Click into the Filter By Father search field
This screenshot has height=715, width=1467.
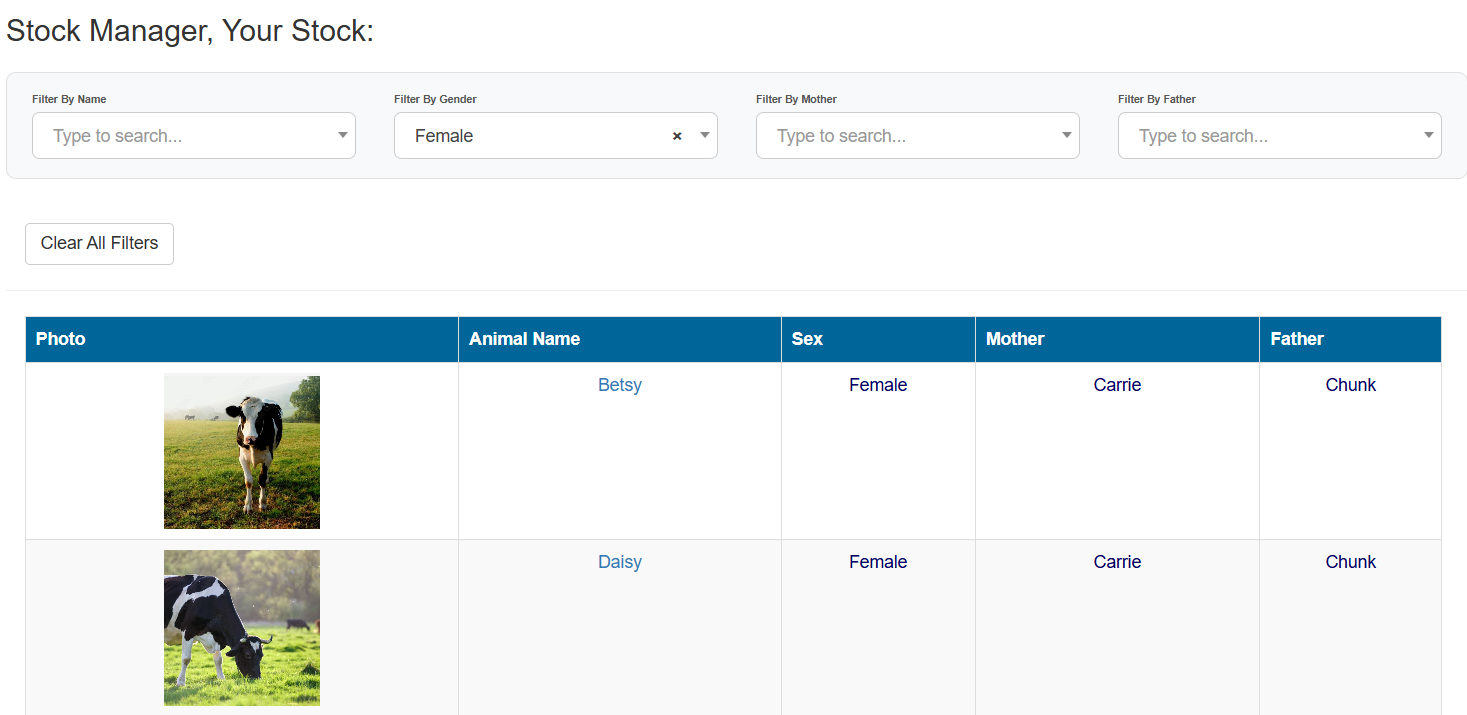tap(1280, 136)
